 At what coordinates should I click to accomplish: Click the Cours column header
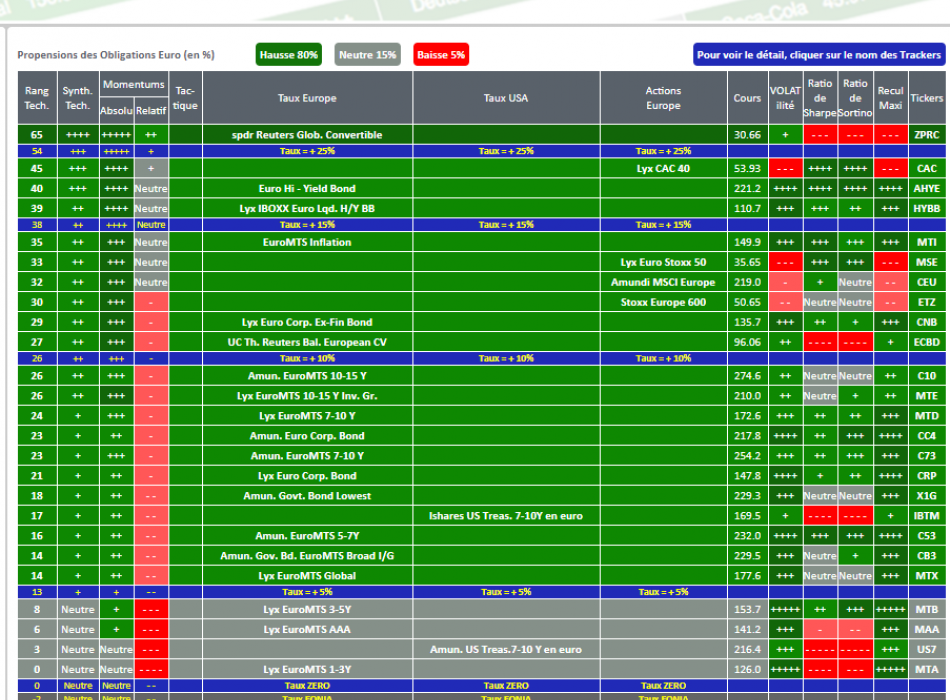pyautogui.click(x=747, y=98)
